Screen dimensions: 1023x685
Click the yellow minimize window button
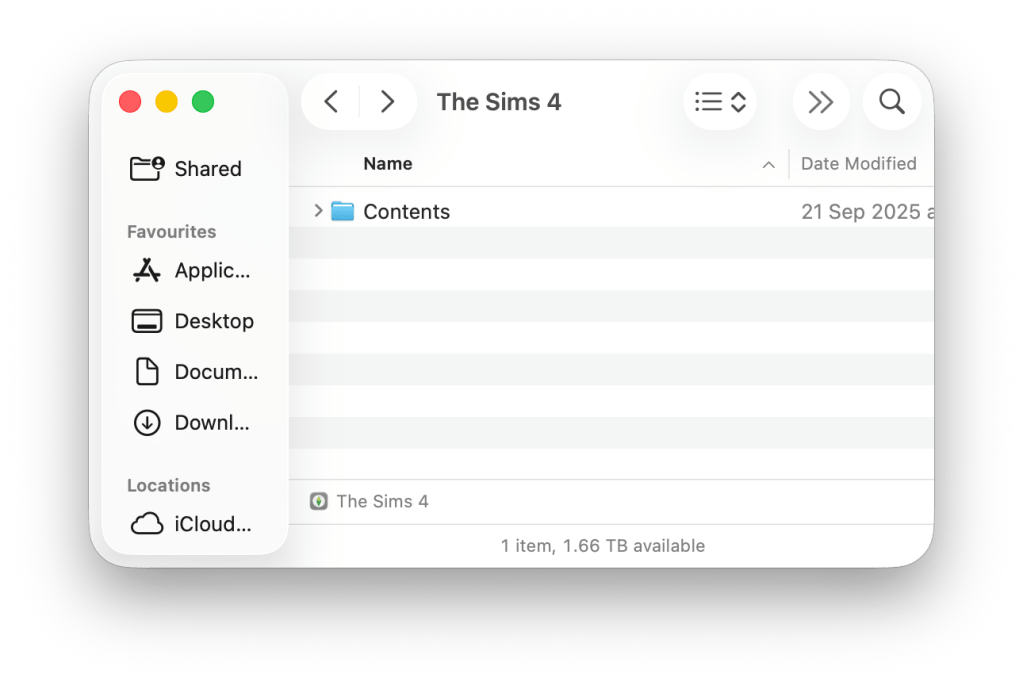(167, 102)
